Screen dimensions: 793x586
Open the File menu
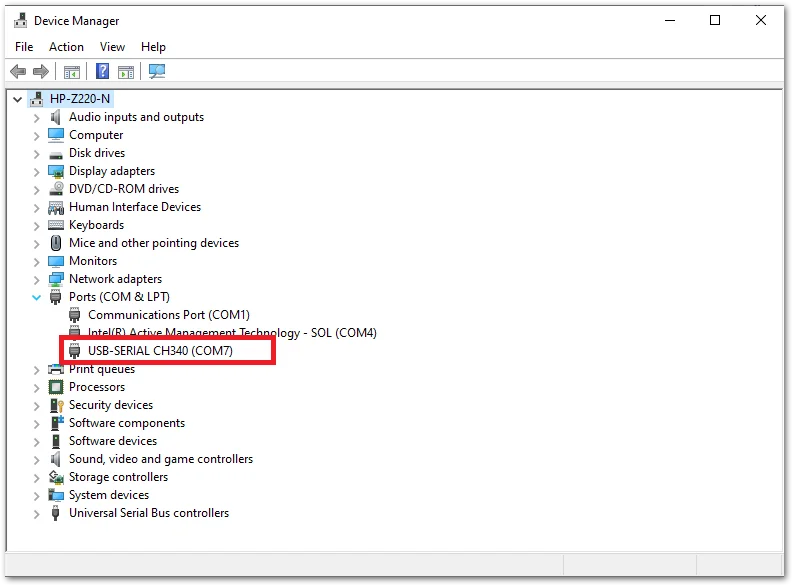[x=24, y=47]
